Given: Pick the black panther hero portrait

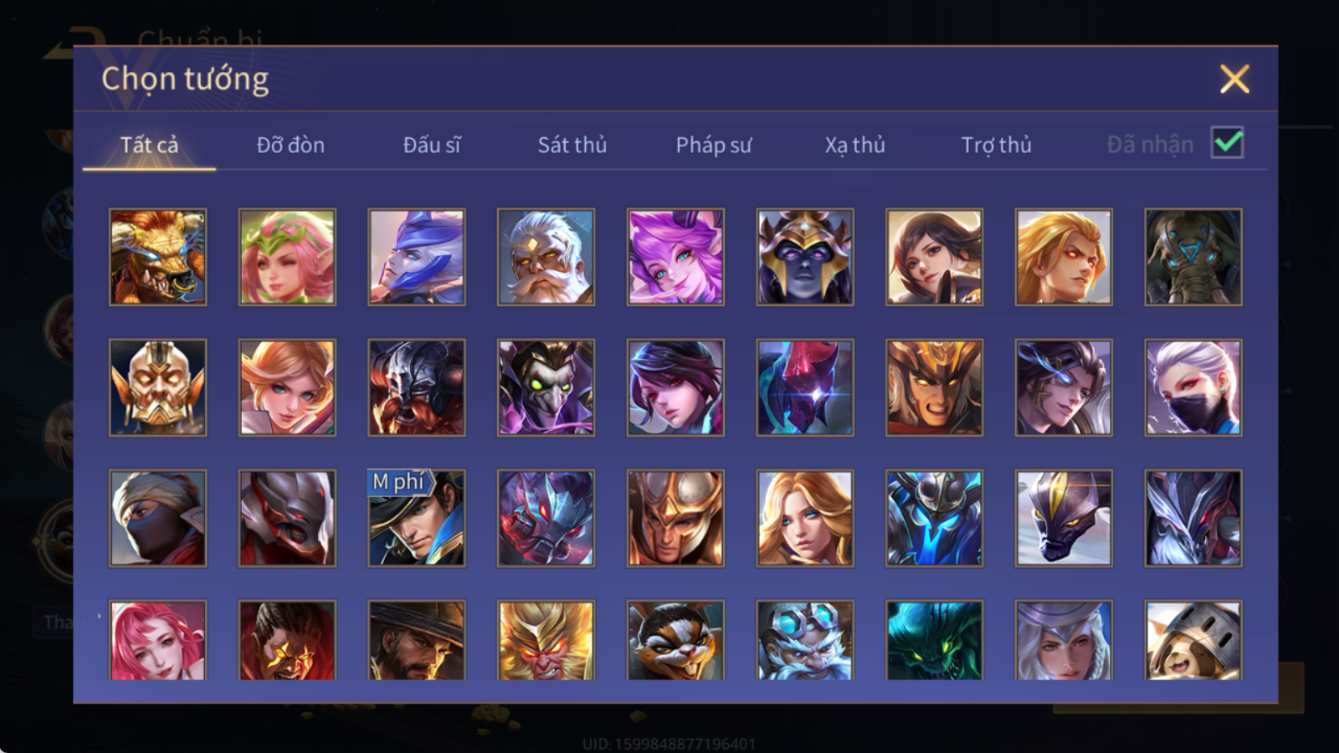Looking at the screenshot, I should [1064, 518].
